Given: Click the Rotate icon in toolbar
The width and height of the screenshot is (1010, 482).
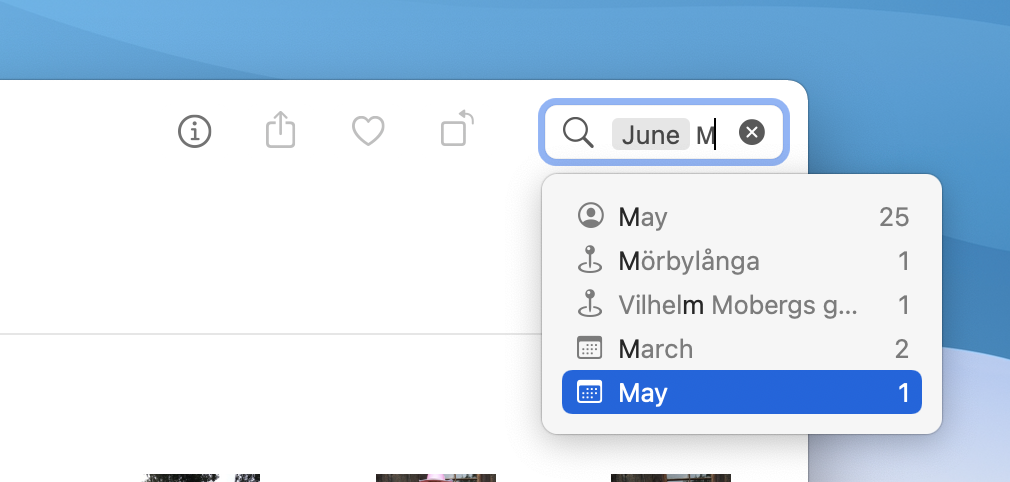Looking at the screenshot, I should [x=457, y=128].
